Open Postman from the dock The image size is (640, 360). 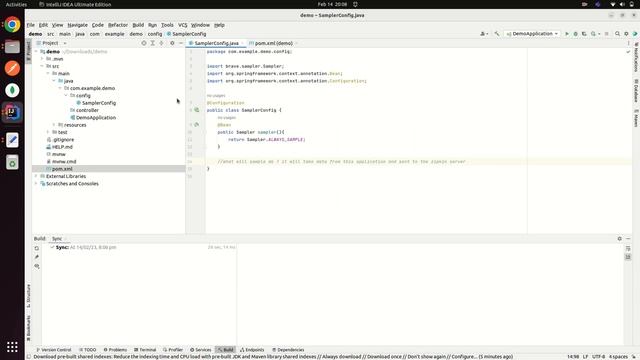[x=12, y=68]
